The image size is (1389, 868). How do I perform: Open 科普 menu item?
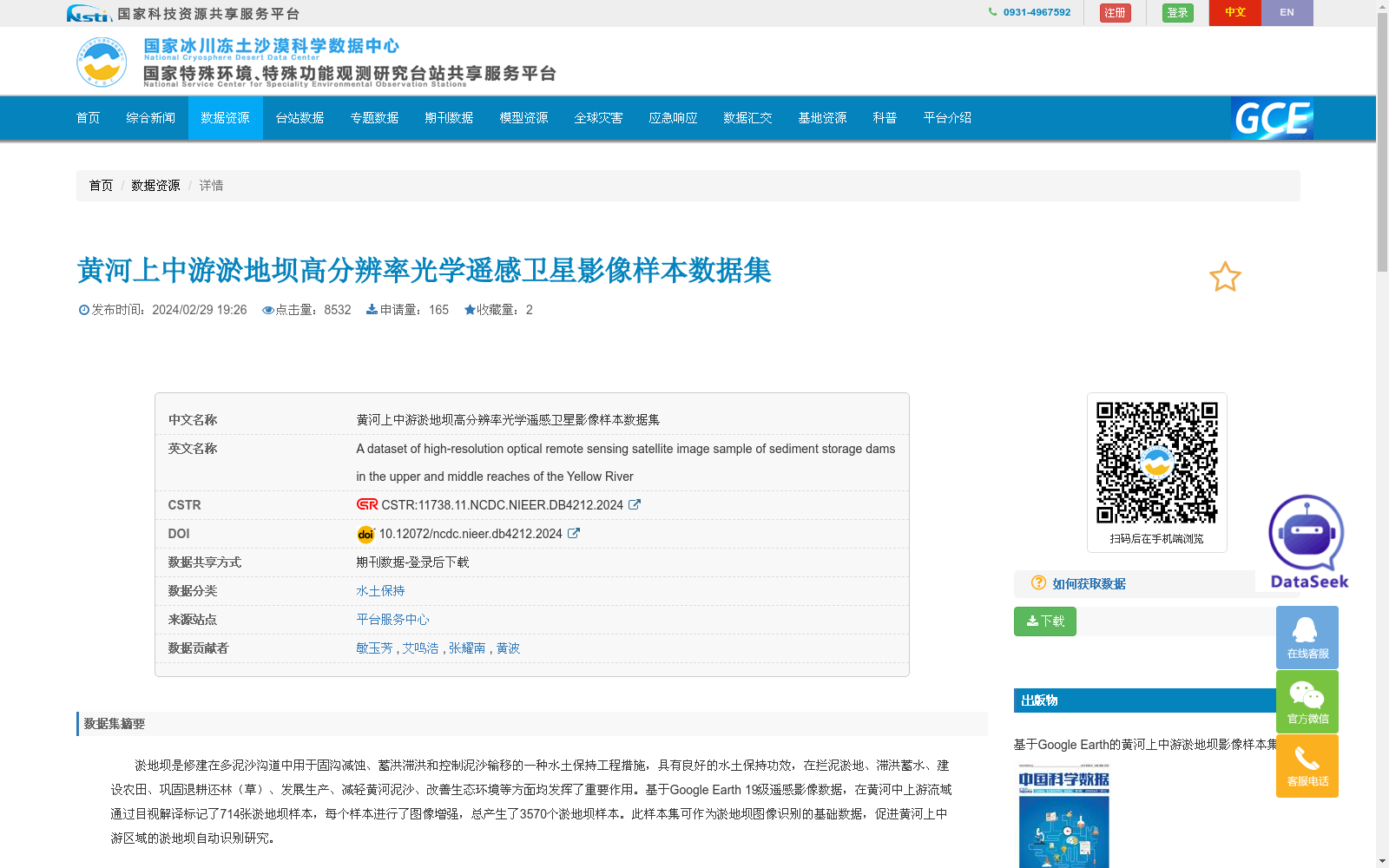(x=885, y=118)
